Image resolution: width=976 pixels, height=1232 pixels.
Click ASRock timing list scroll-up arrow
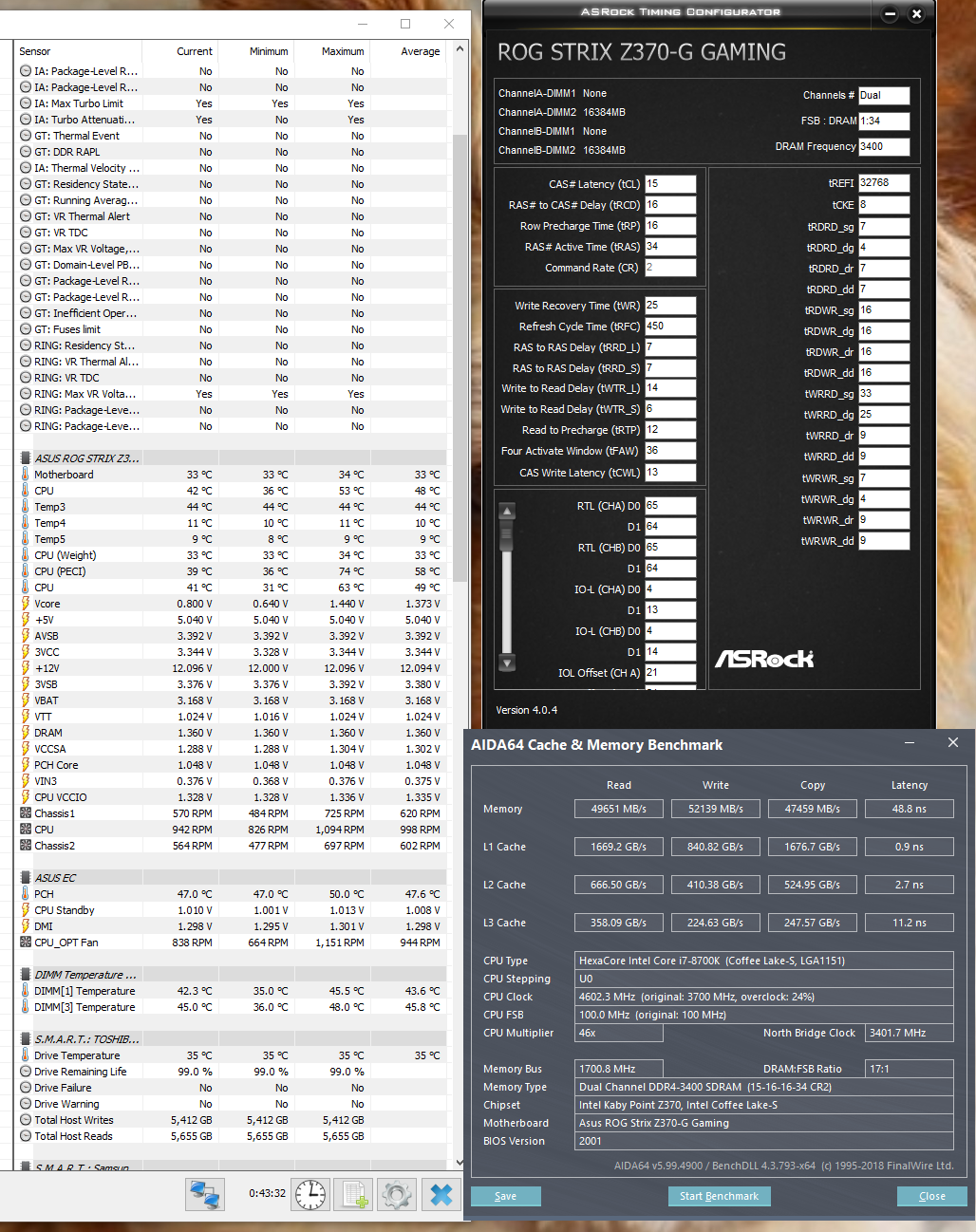point(507,511)
